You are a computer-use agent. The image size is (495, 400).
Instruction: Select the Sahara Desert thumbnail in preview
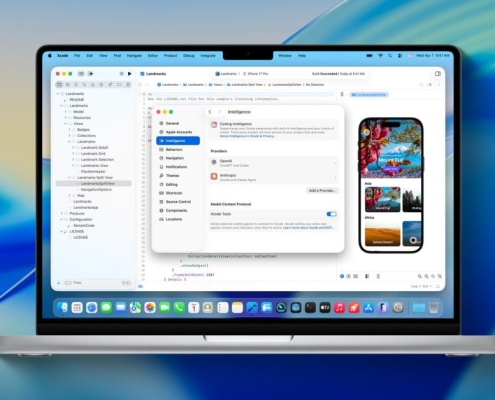pos(383,234)
